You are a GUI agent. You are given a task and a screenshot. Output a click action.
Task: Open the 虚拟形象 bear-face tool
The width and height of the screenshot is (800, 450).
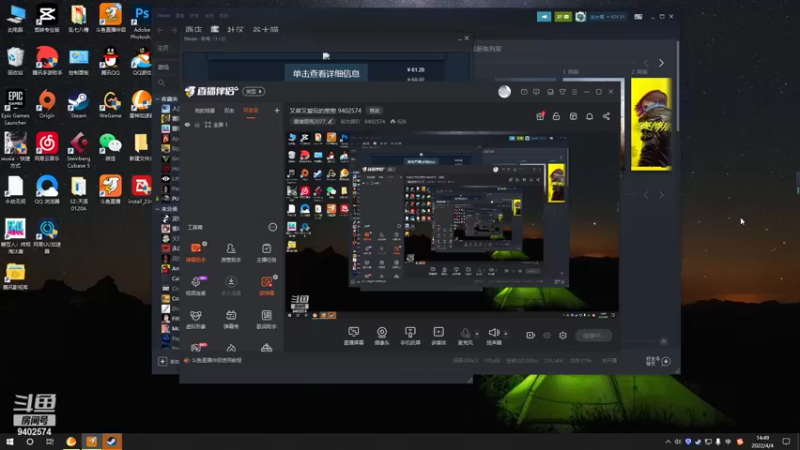point(196,318)
